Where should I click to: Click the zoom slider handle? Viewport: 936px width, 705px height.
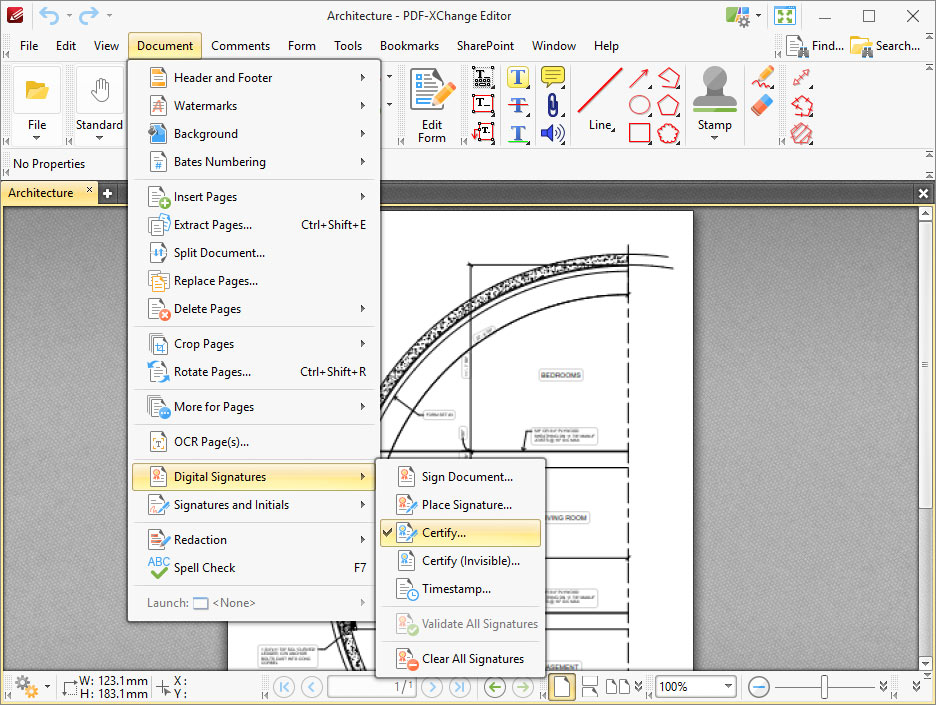pyautogui.click(x=824, y=687)
